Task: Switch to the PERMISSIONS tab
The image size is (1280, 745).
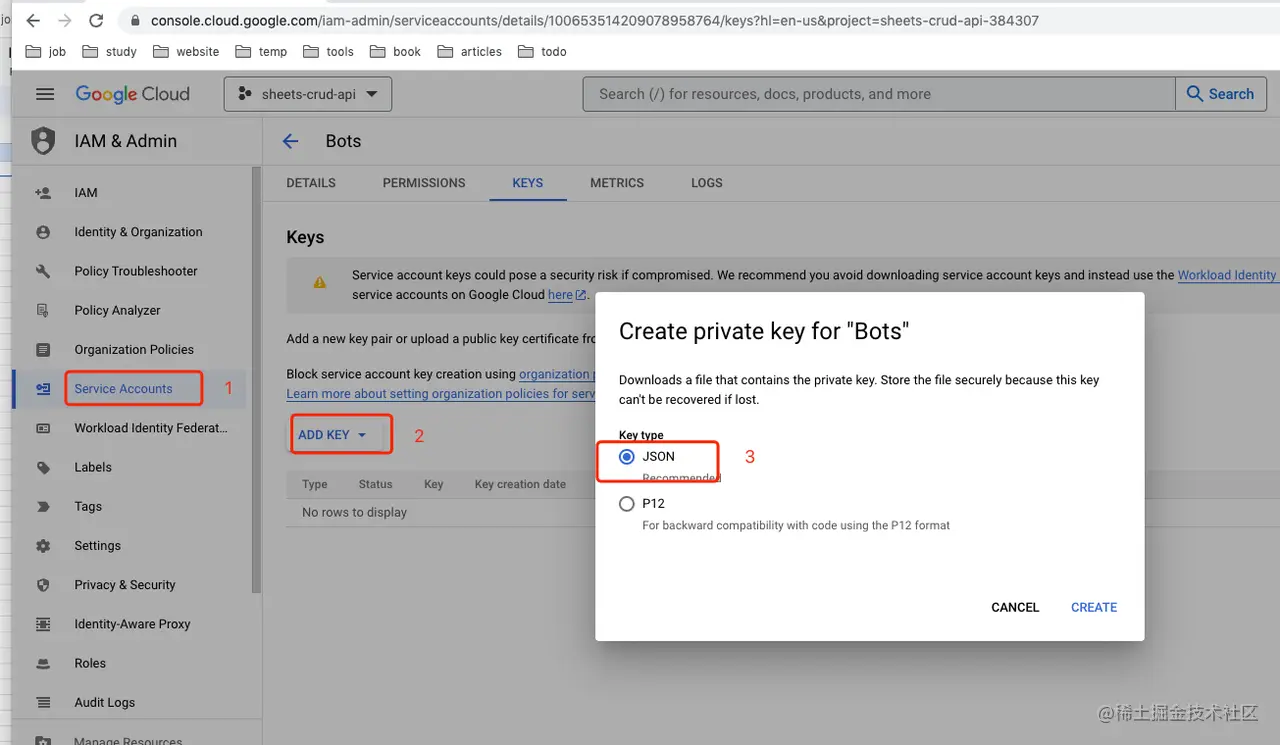Action: click(423, 183)
